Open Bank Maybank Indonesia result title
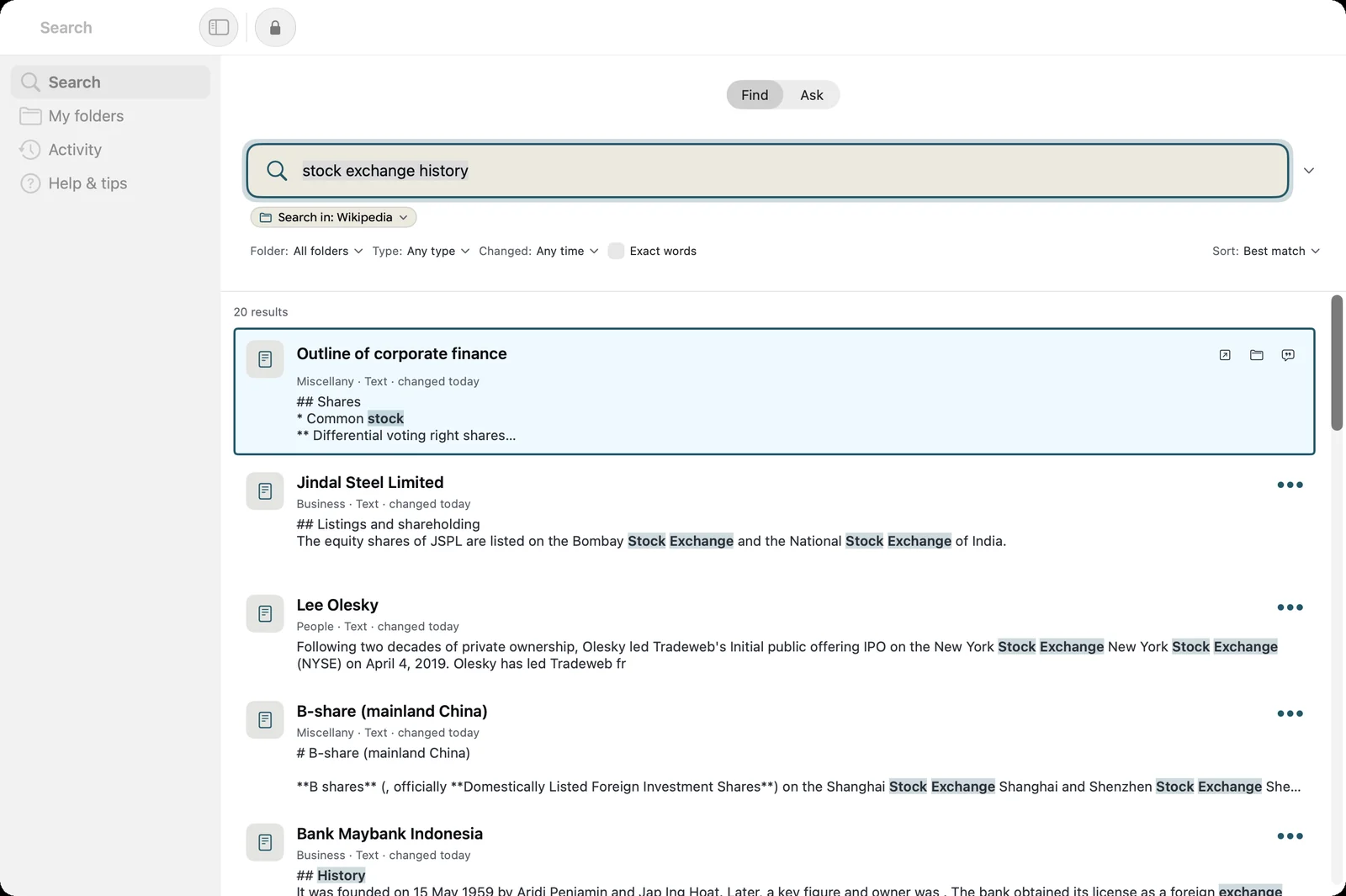 click(389, 834)
